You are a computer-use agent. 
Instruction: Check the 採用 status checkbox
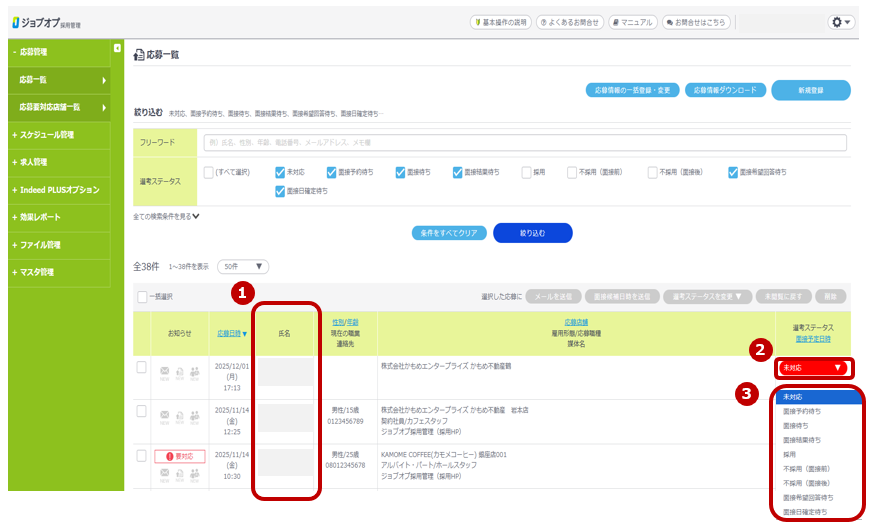point(527,172)
